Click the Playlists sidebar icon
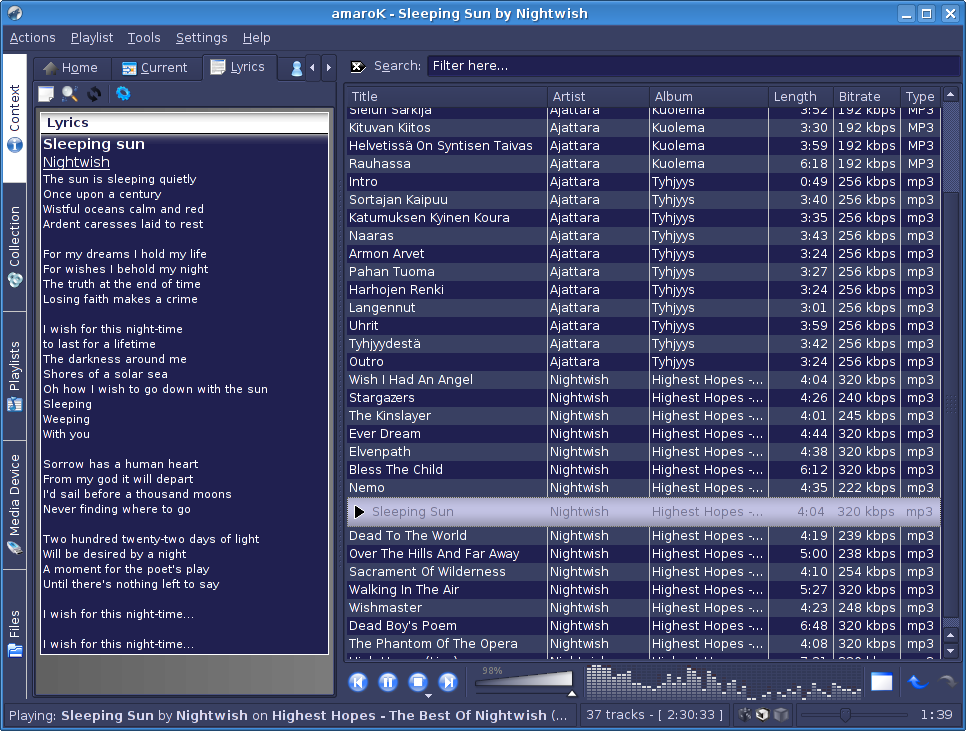966x731 pixels. (15, 405)
